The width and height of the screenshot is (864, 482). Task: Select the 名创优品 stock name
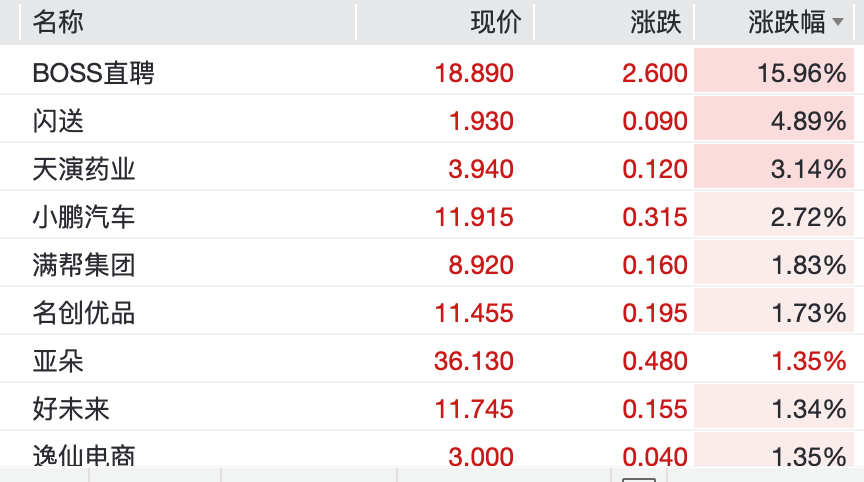point(84,313)
